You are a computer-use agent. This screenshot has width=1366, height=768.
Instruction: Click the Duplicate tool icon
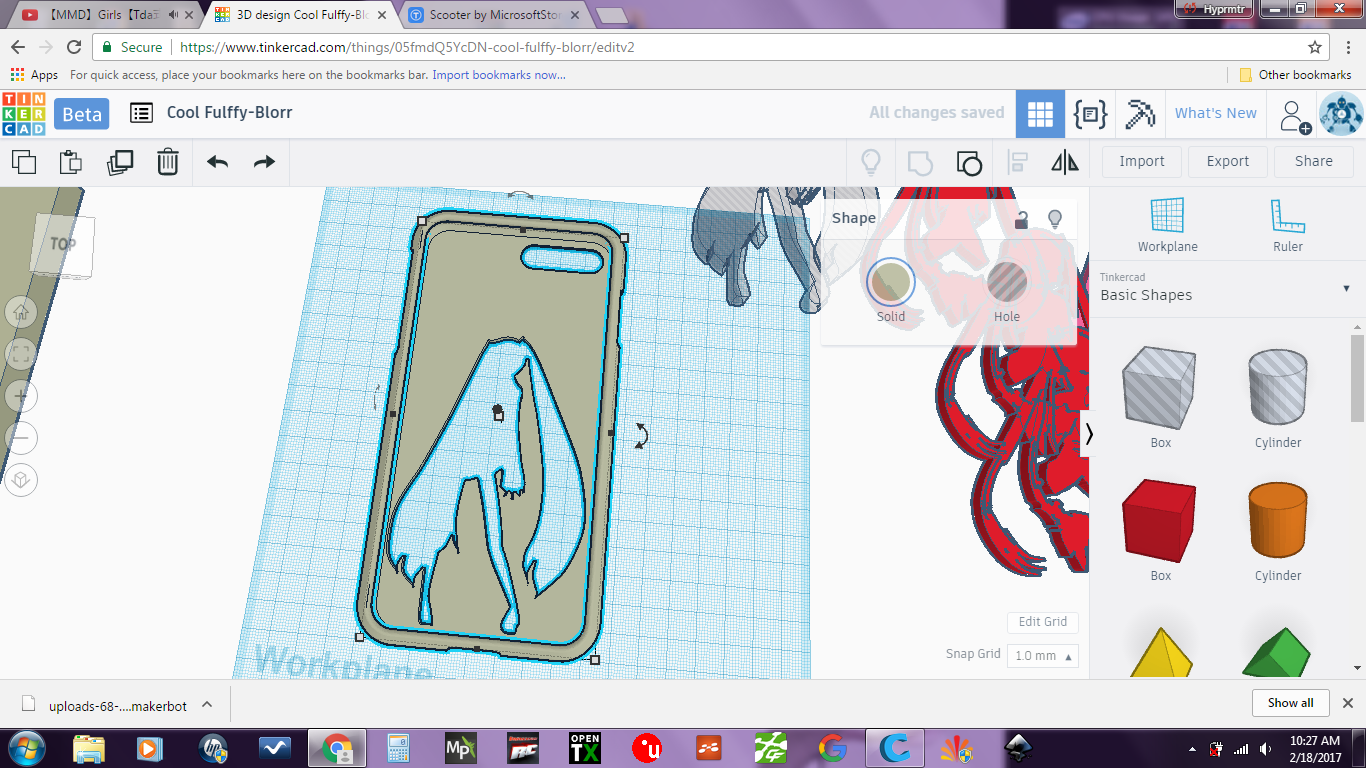pos(119,162)
